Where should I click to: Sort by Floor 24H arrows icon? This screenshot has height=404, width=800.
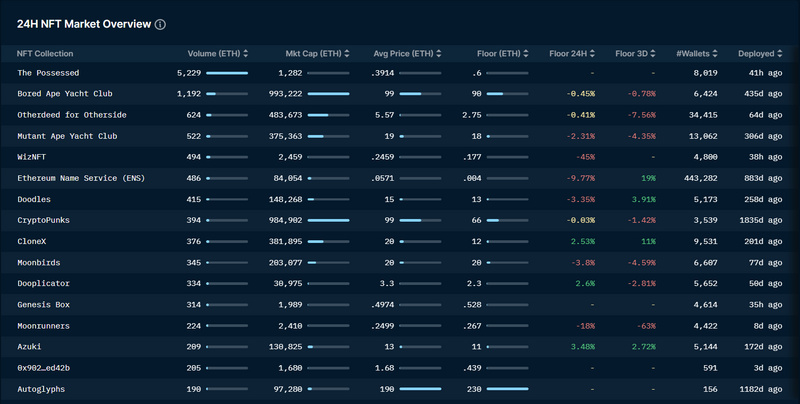click(x=592, y=54)
